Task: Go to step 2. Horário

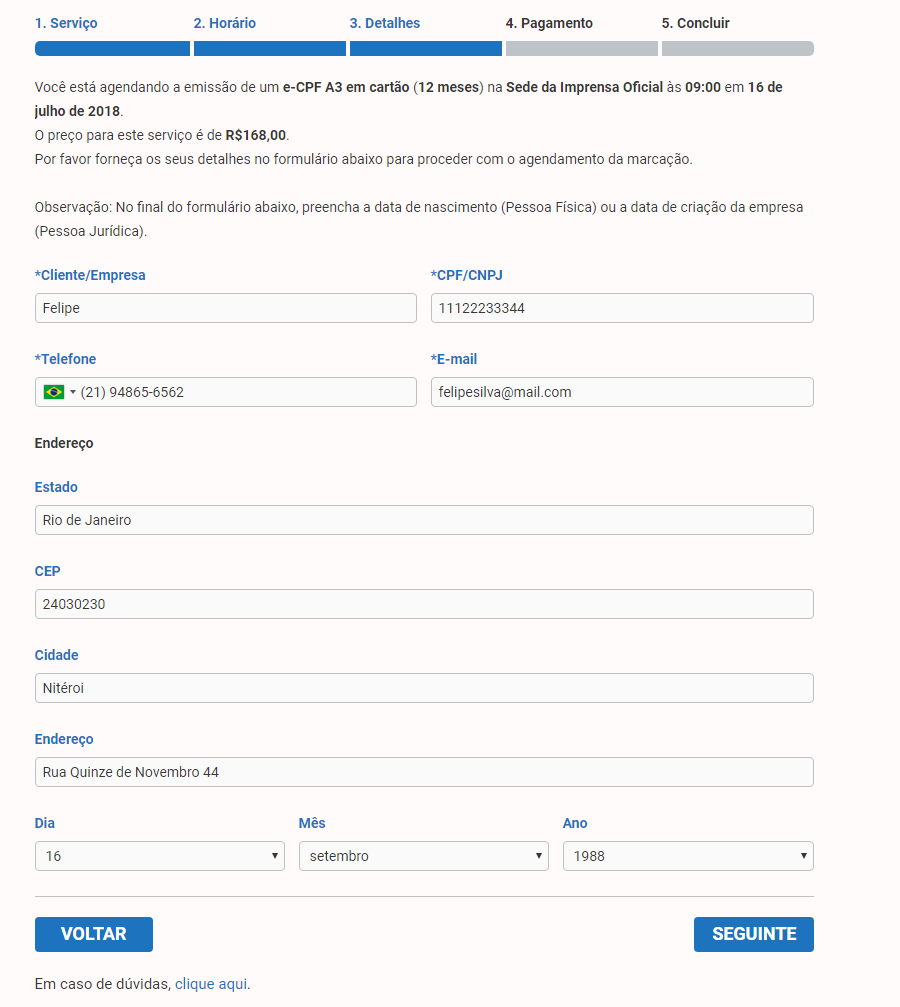Action: tap(225, 23)
